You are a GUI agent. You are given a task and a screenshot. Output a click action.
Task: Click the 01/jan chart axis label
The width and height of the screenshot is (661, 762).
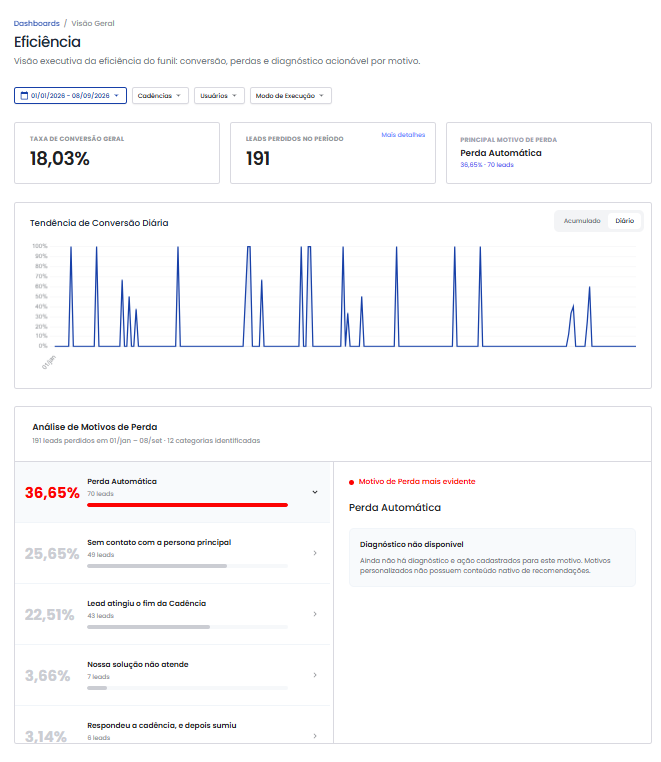[49, 362]
